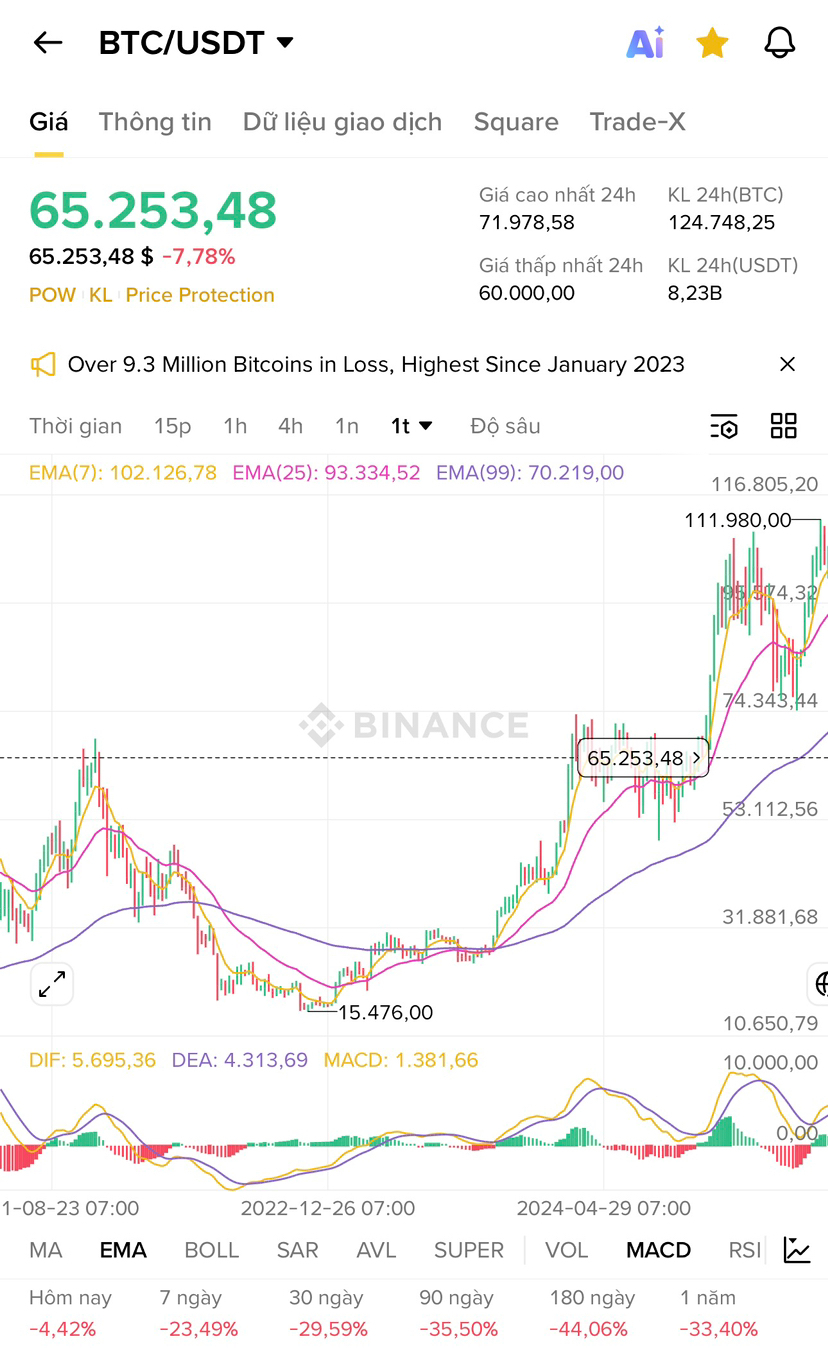Open chart settings icon beside Độ sâu
828x1348 pixels.
coord(724,426)
